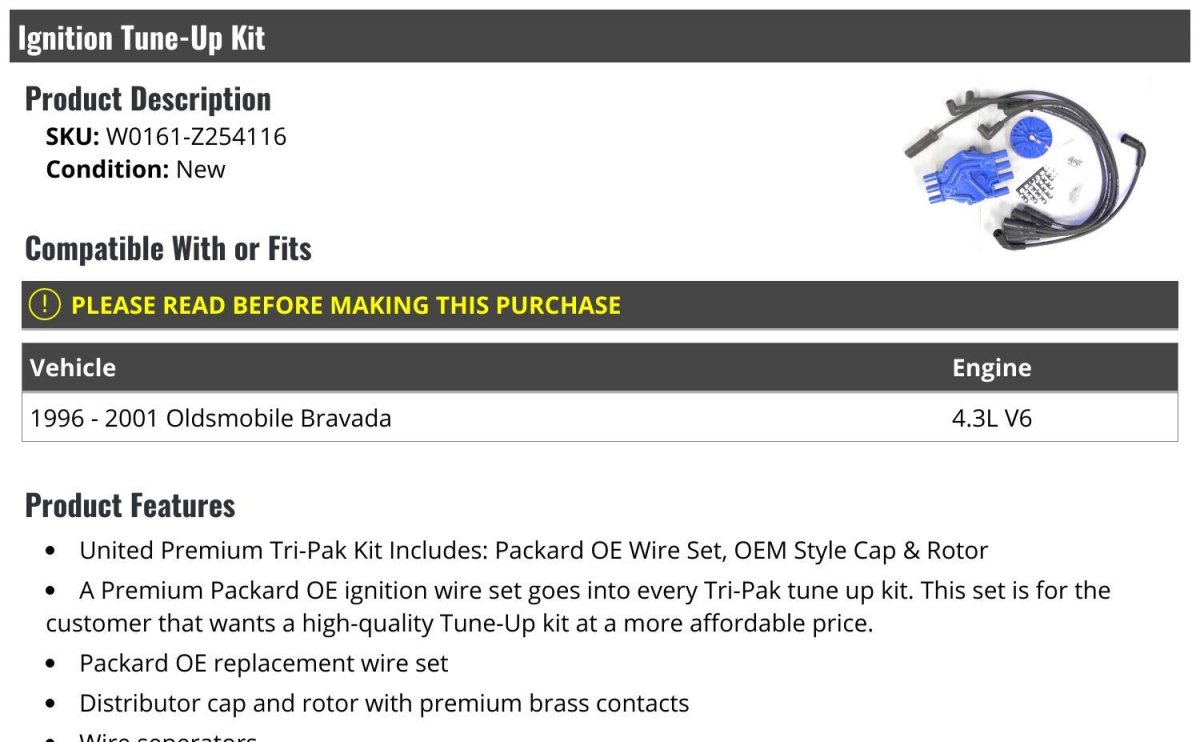
Task: Click the Packard OE replacement wire set bullet
Action: (264, 663)
